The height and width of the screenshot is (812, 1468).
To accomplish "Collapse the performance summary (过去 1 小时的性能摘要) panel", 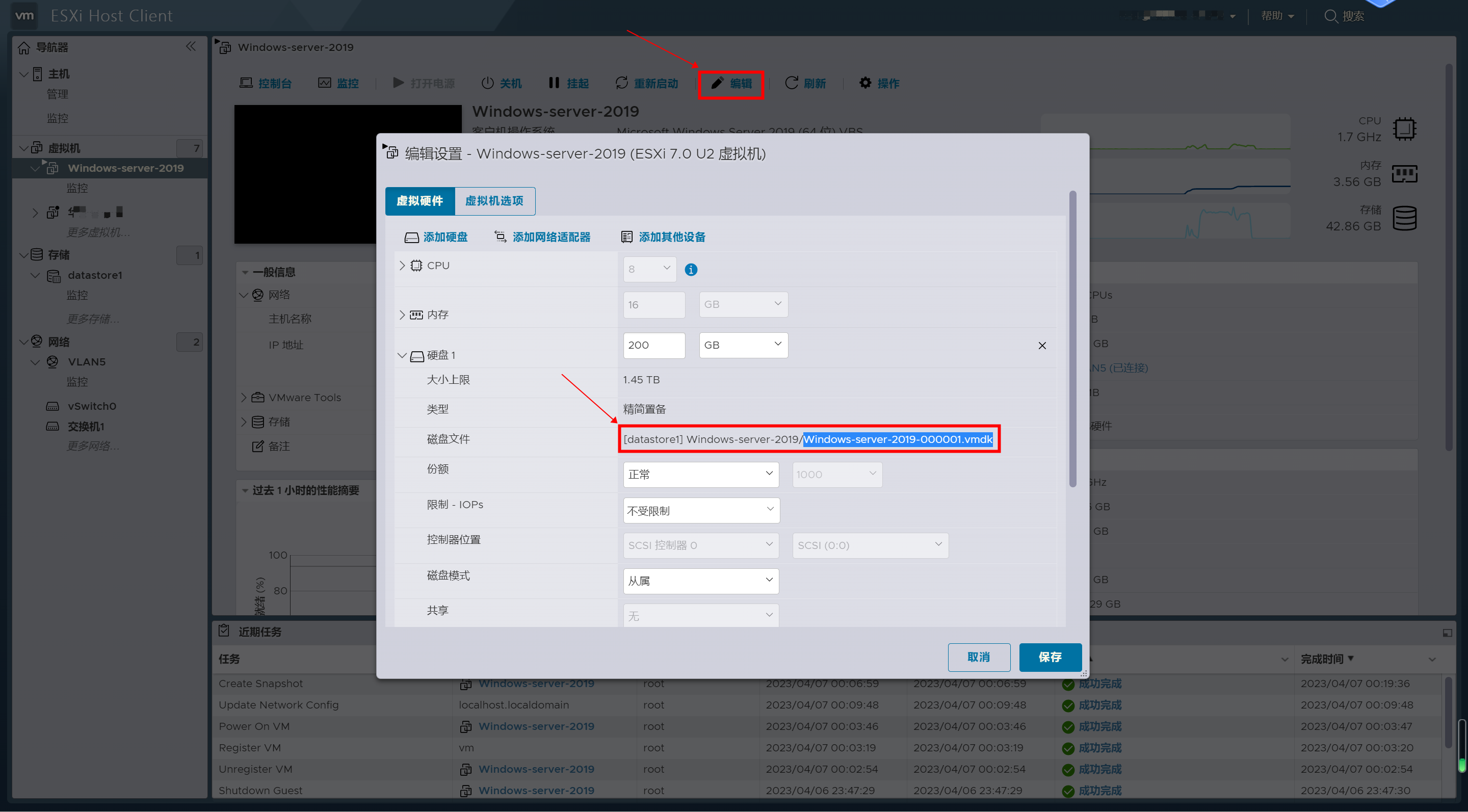I will 245,491.
